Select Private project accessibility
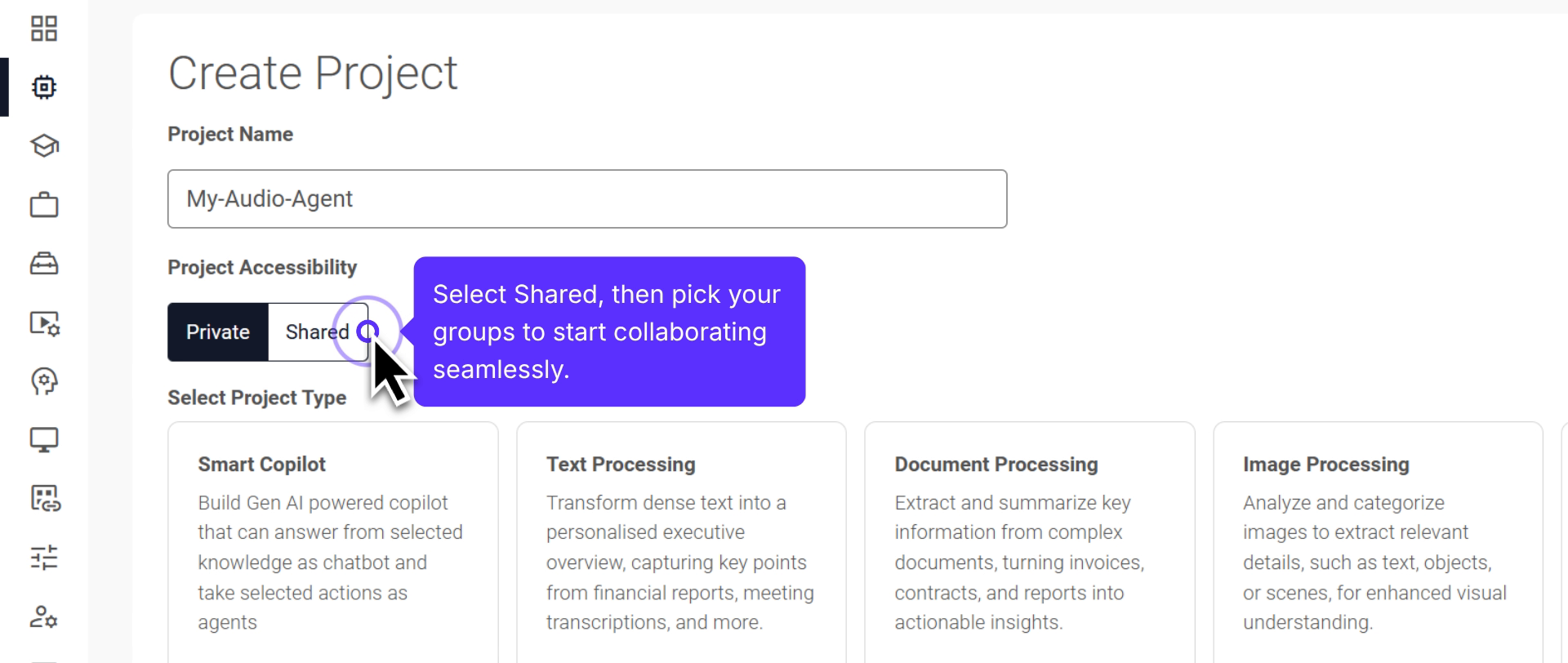The image size is (1568, 663). tap(218, 332)
